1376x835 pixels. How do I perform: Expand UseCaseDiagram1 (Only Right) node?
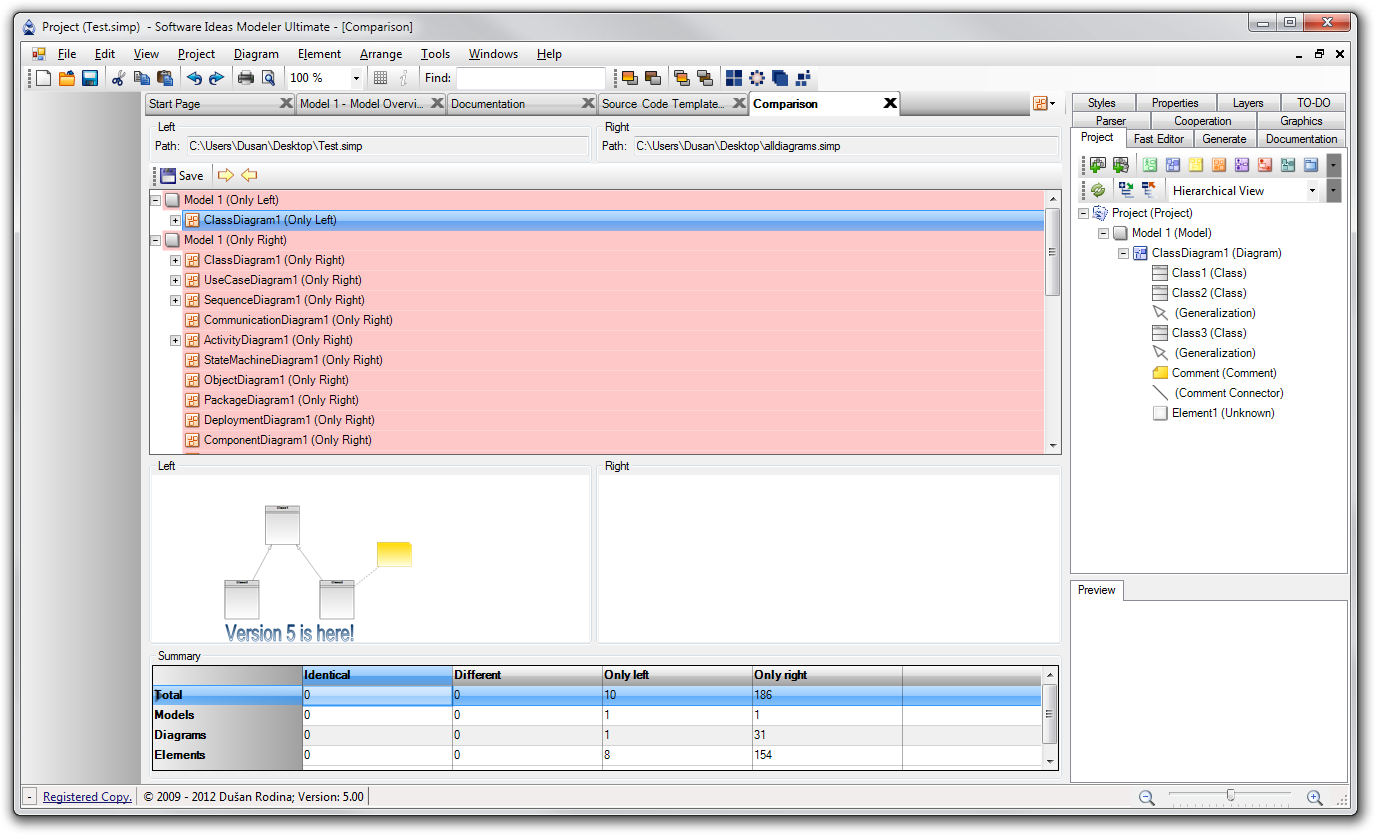175,280
